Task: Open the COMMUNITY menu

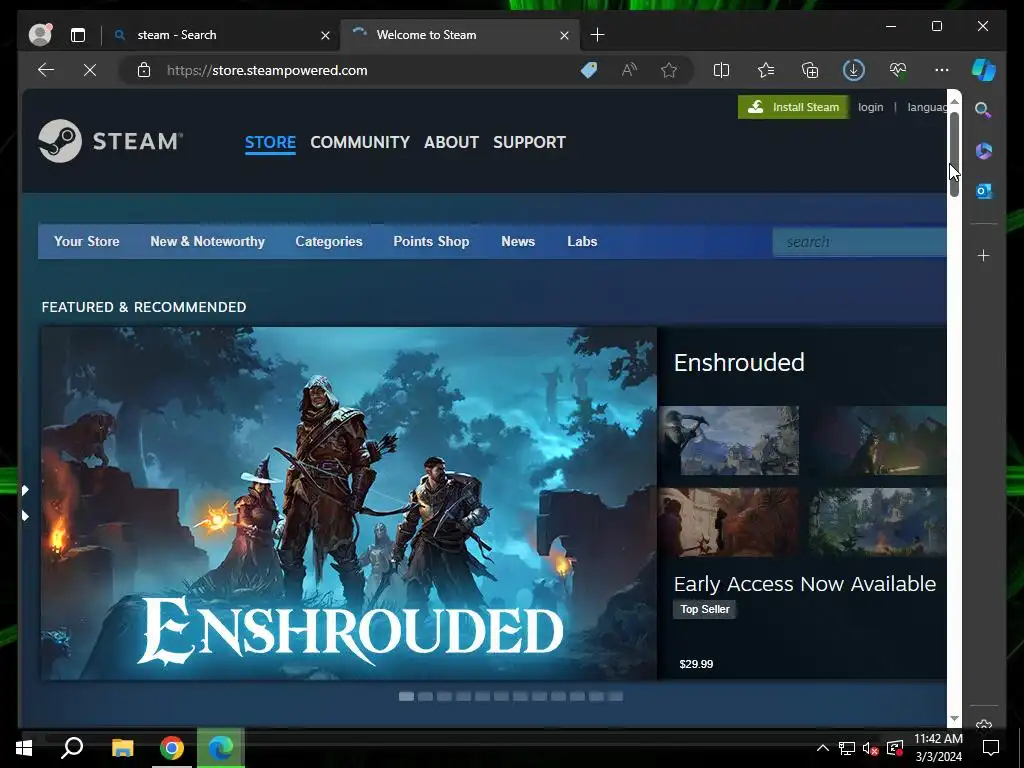Action: point(360,142)
